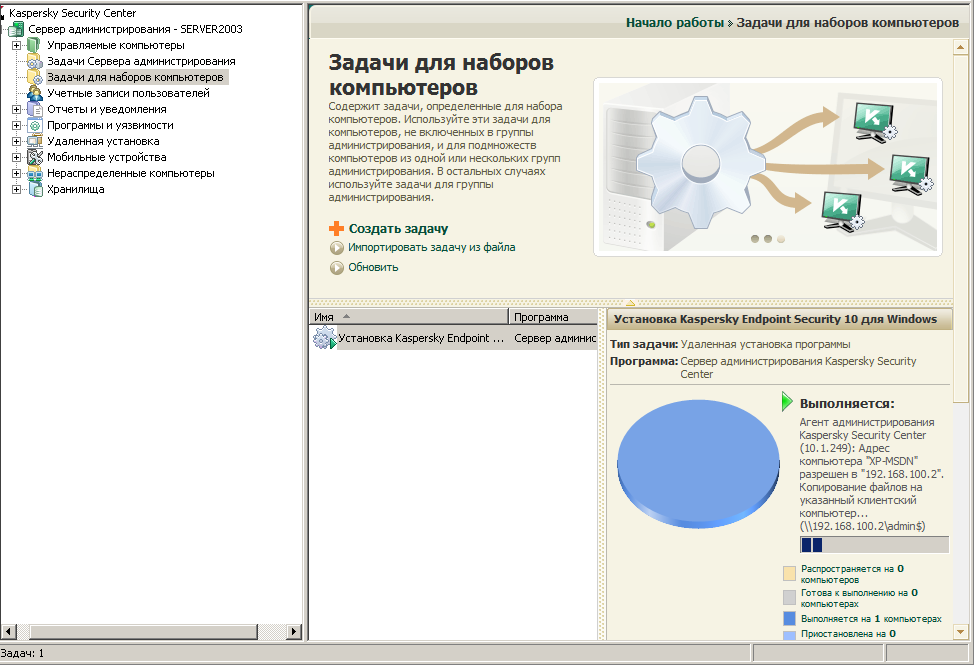Expand the Мобильные устройства node
The width and height of the screenshot is (974, 665).
click(x=16, y=158)
